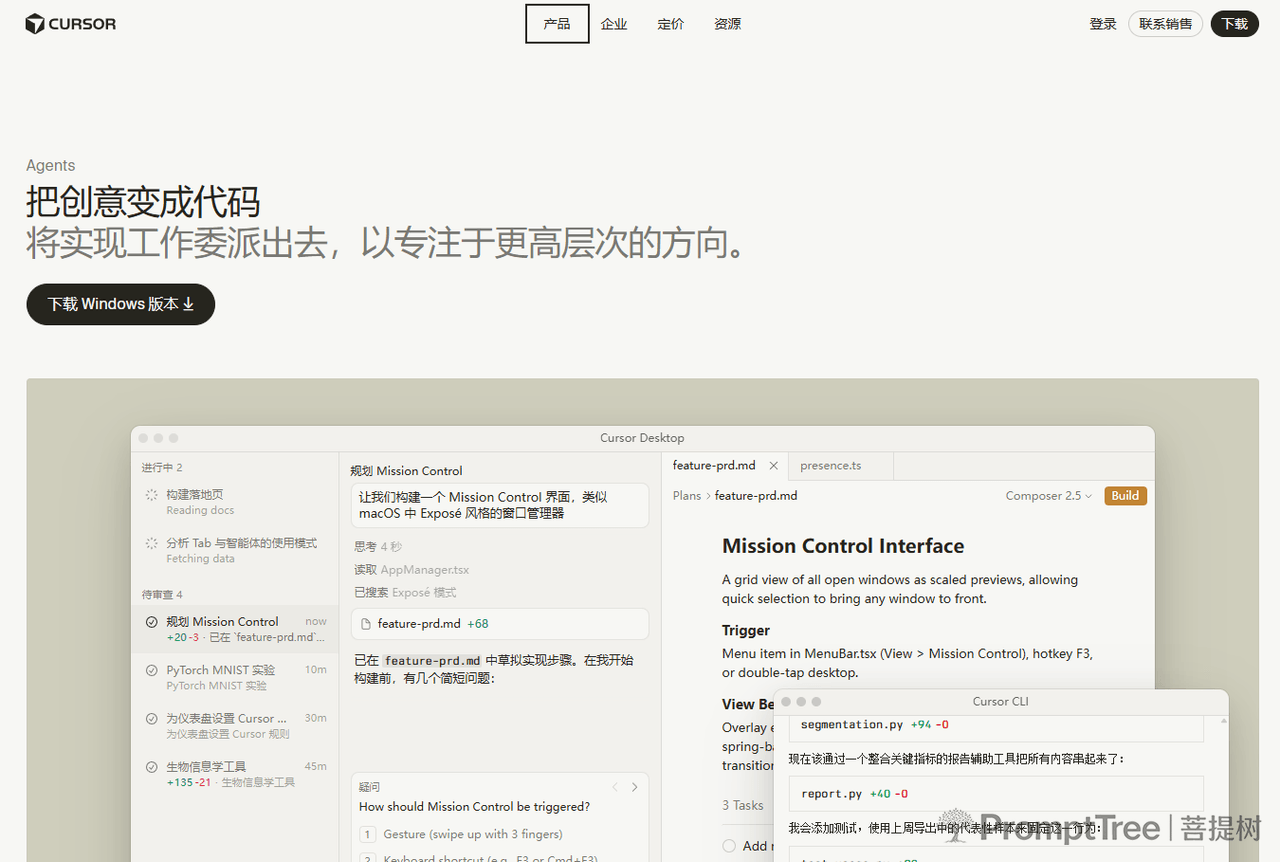Click the 已搜索 Exposé 模式 step
The height and width of the screenshot is (862, 1280).
[404, 593]
